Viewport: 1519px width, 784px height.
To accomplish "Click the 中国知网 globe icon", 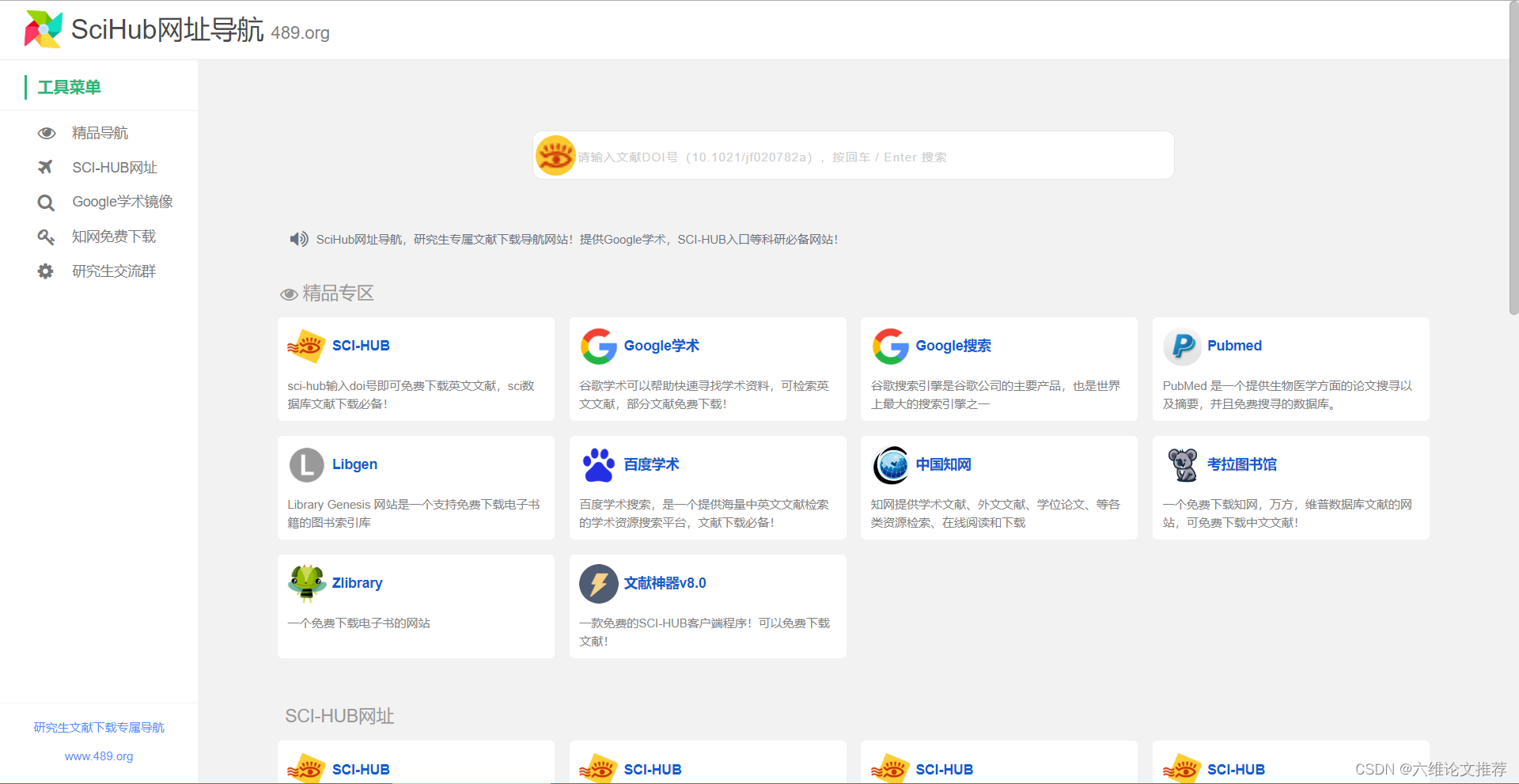I will [891, 465].
